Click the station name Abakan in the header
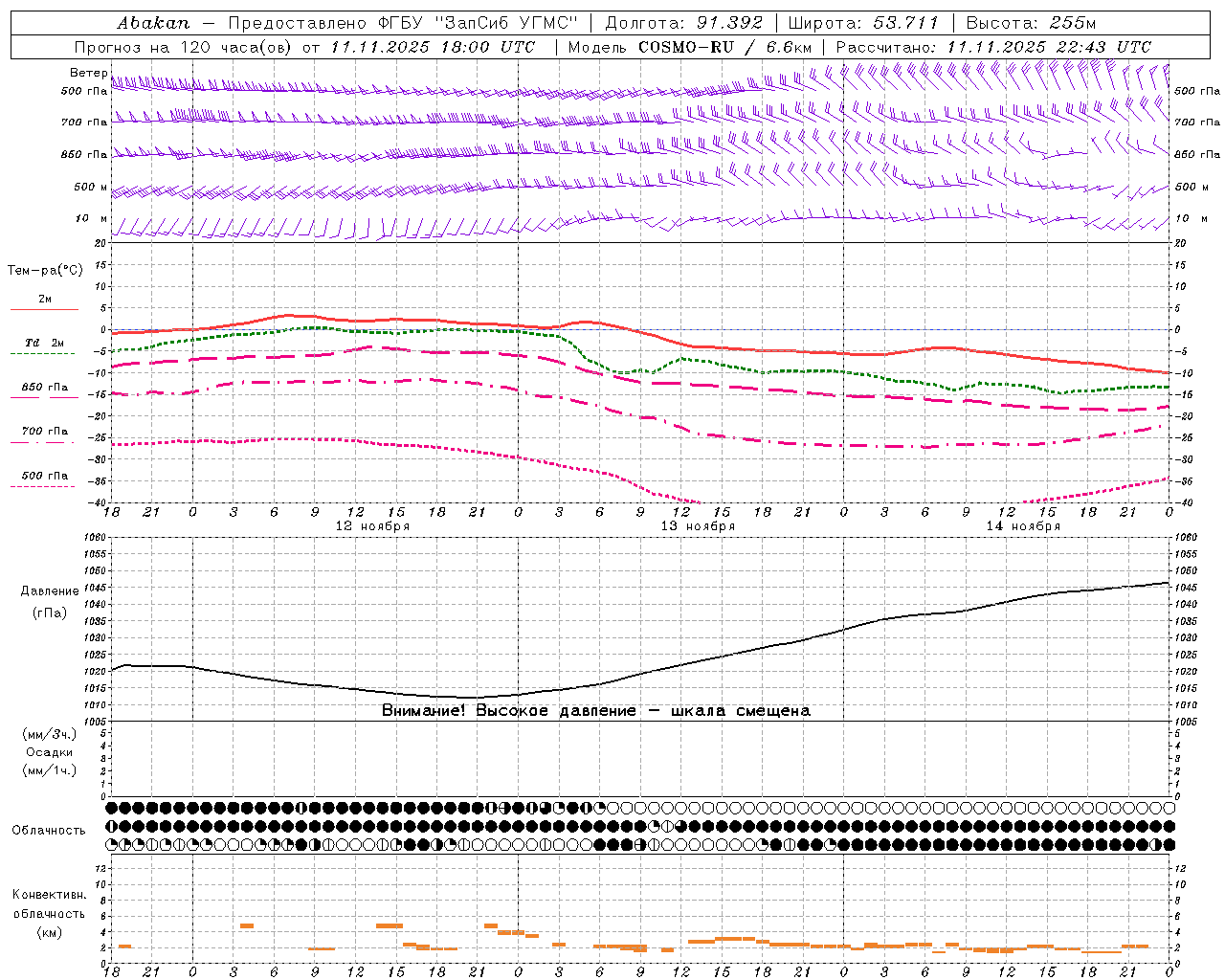Screen dimensions: 1225x980 pos(153,23)
